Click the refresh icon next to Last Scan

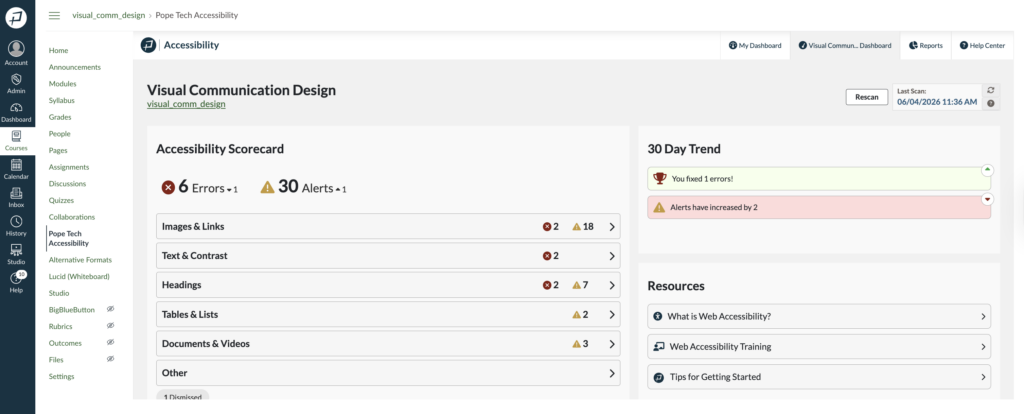991,90
